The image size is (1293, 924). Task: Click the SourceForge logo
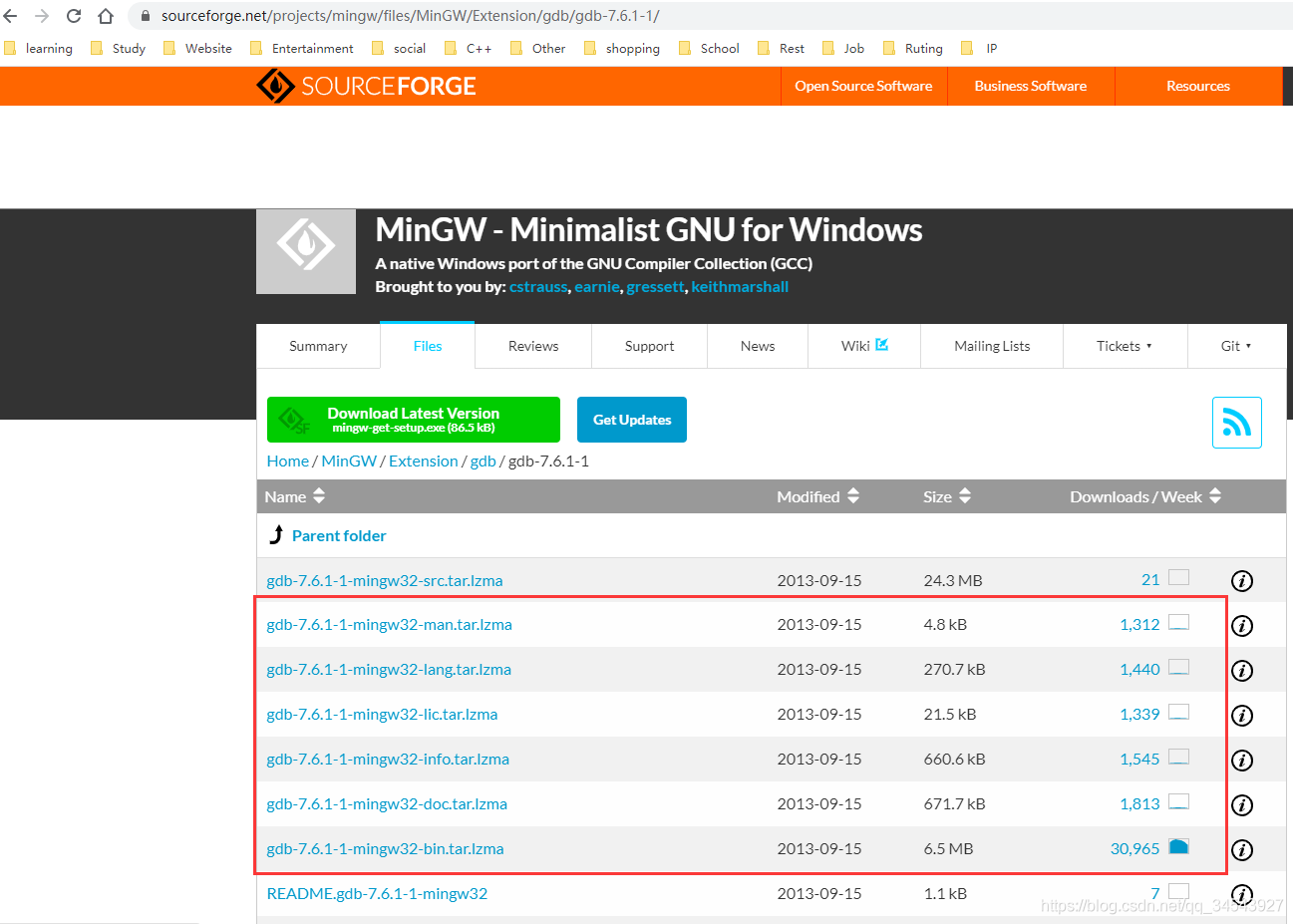[x=365, y=86]
